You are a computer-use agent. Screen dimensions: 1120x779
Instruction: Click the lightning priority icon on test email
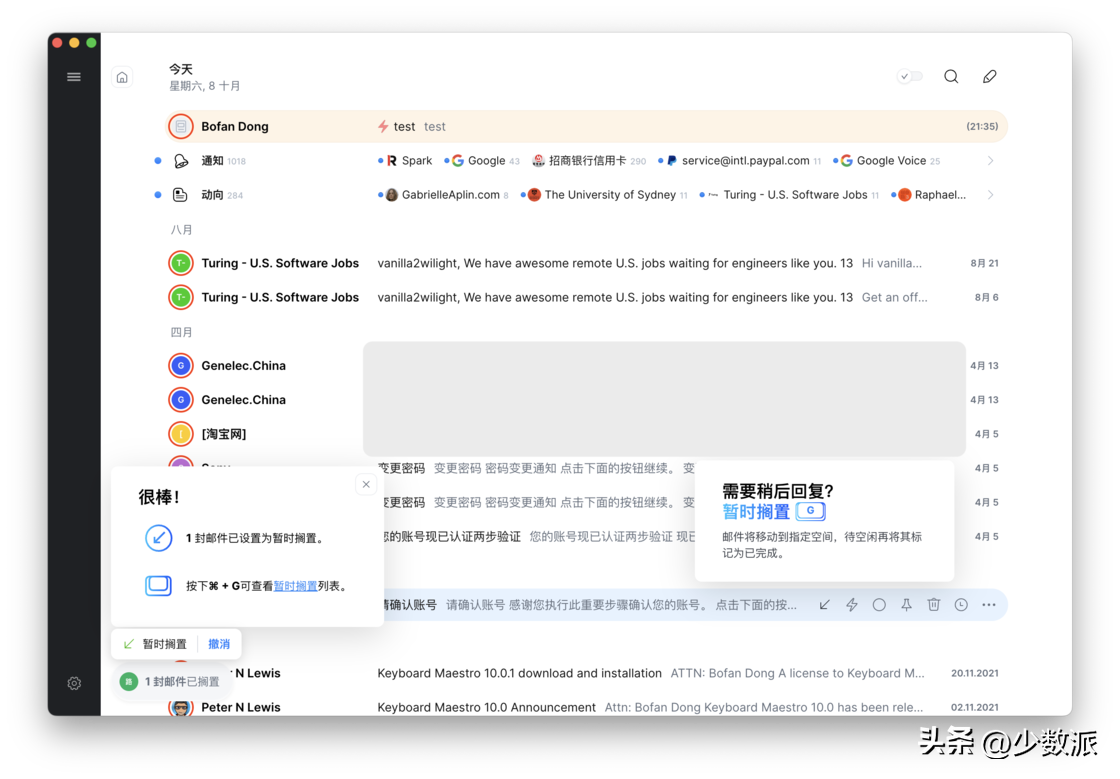(383, 126)
